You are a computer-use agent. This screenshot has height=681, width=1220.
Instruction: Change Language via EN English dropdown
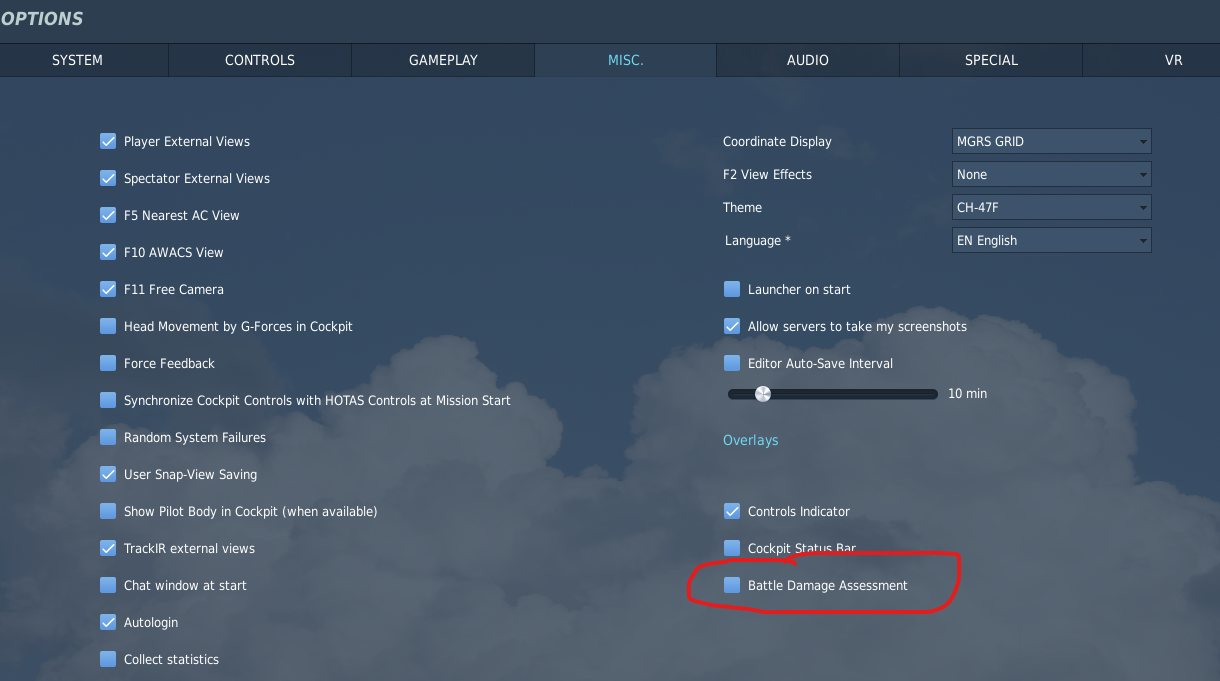click(1052, 240)
